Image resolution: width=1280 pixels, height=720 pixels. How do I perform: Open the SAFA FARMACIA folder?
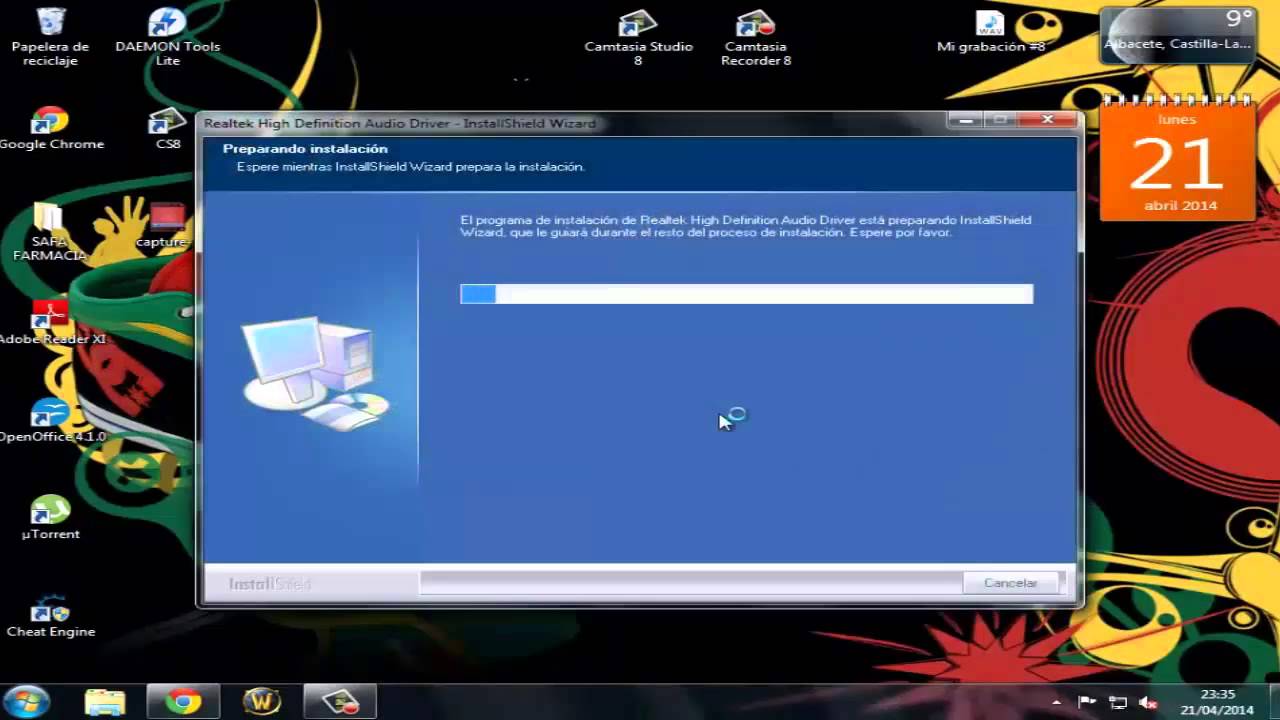[50, 232]
